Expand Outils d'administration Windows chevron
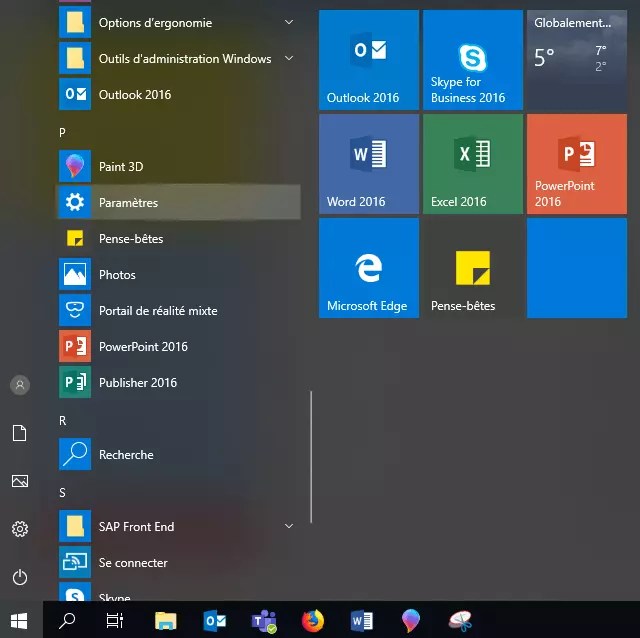 pos(289,58)
